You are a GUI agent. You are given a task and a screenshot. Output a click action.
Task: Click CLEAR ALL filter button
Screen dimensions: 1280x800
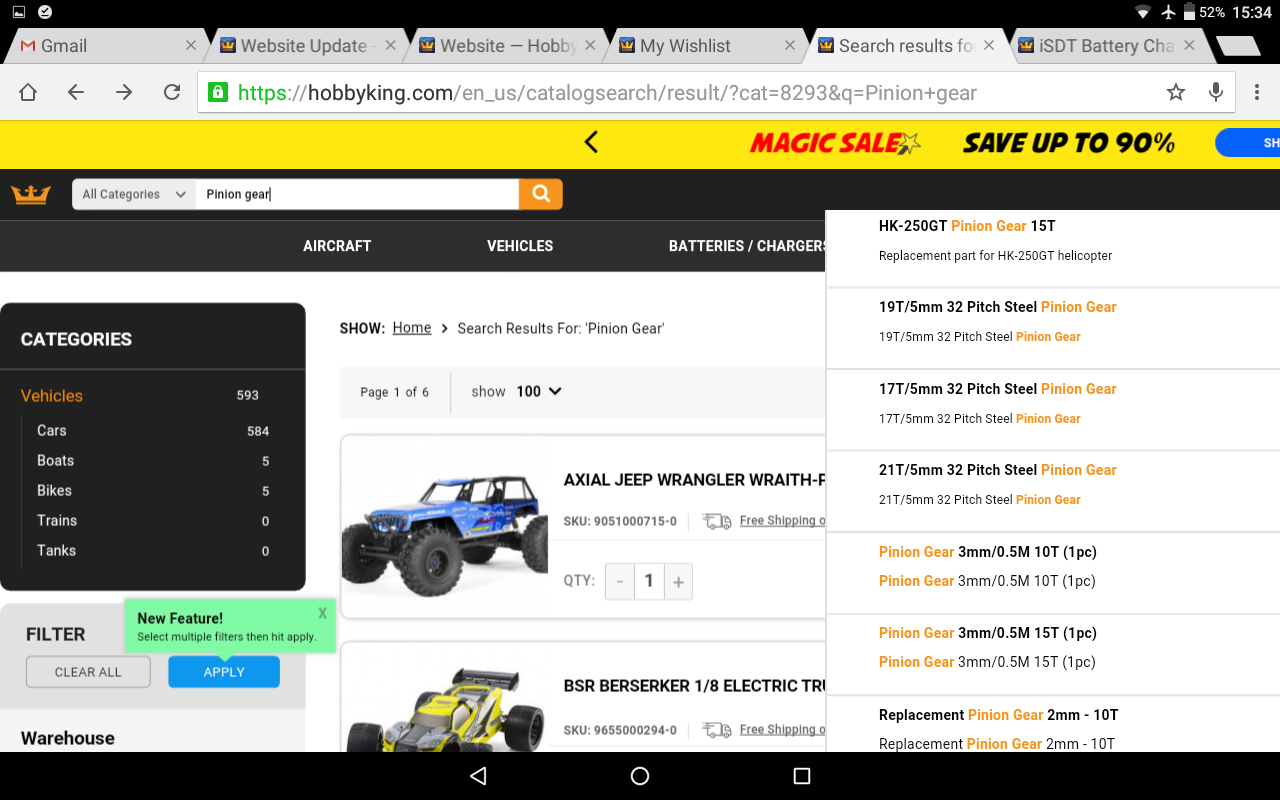click(88, 672)
